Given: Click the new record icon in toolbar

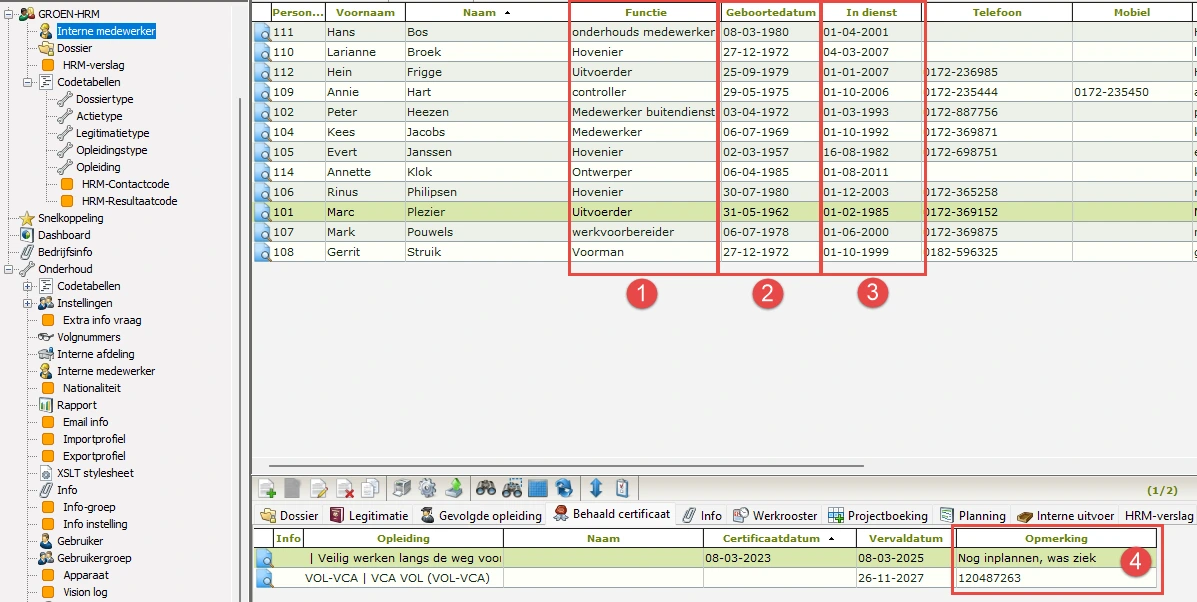Looking at the screenshot, I should tap(268, 488).
